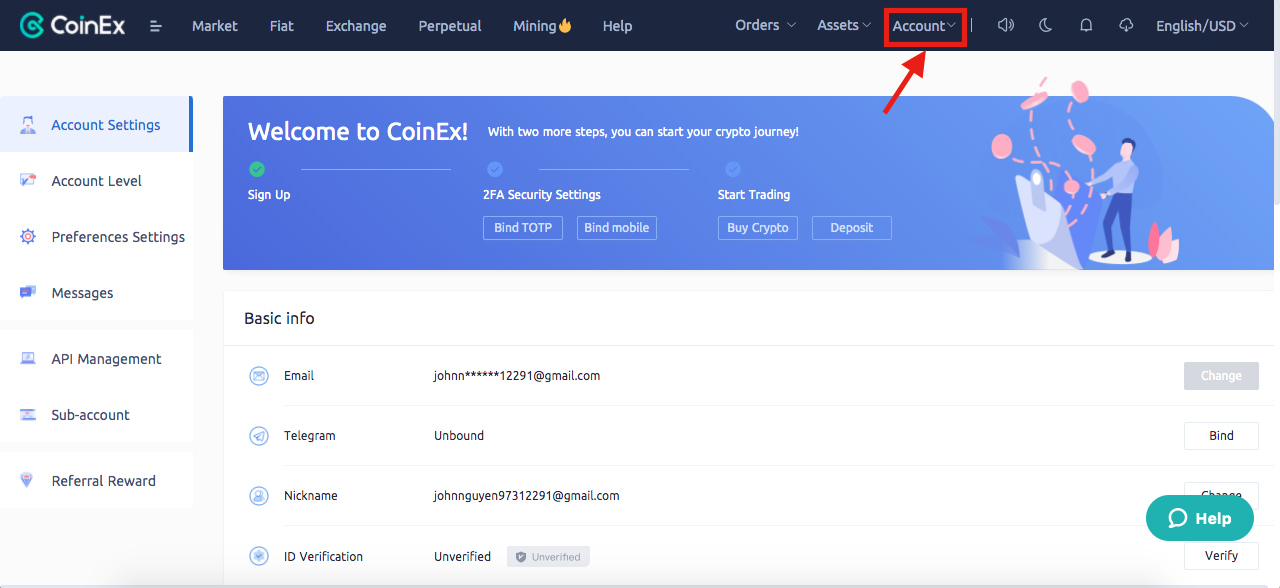1280x588 pixels.
Task: Select Messages in sidebar
Action: click(x=96, y=292)
